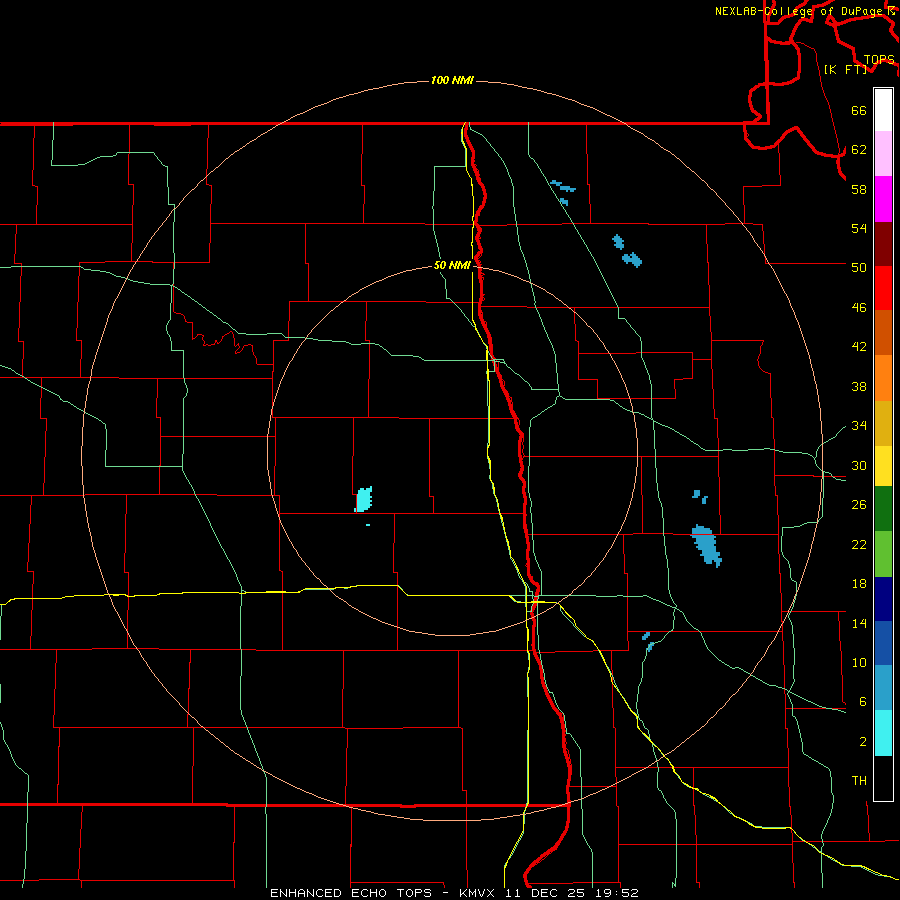Click the '42' legend value
900x900 pixels.
click(859, 347)
